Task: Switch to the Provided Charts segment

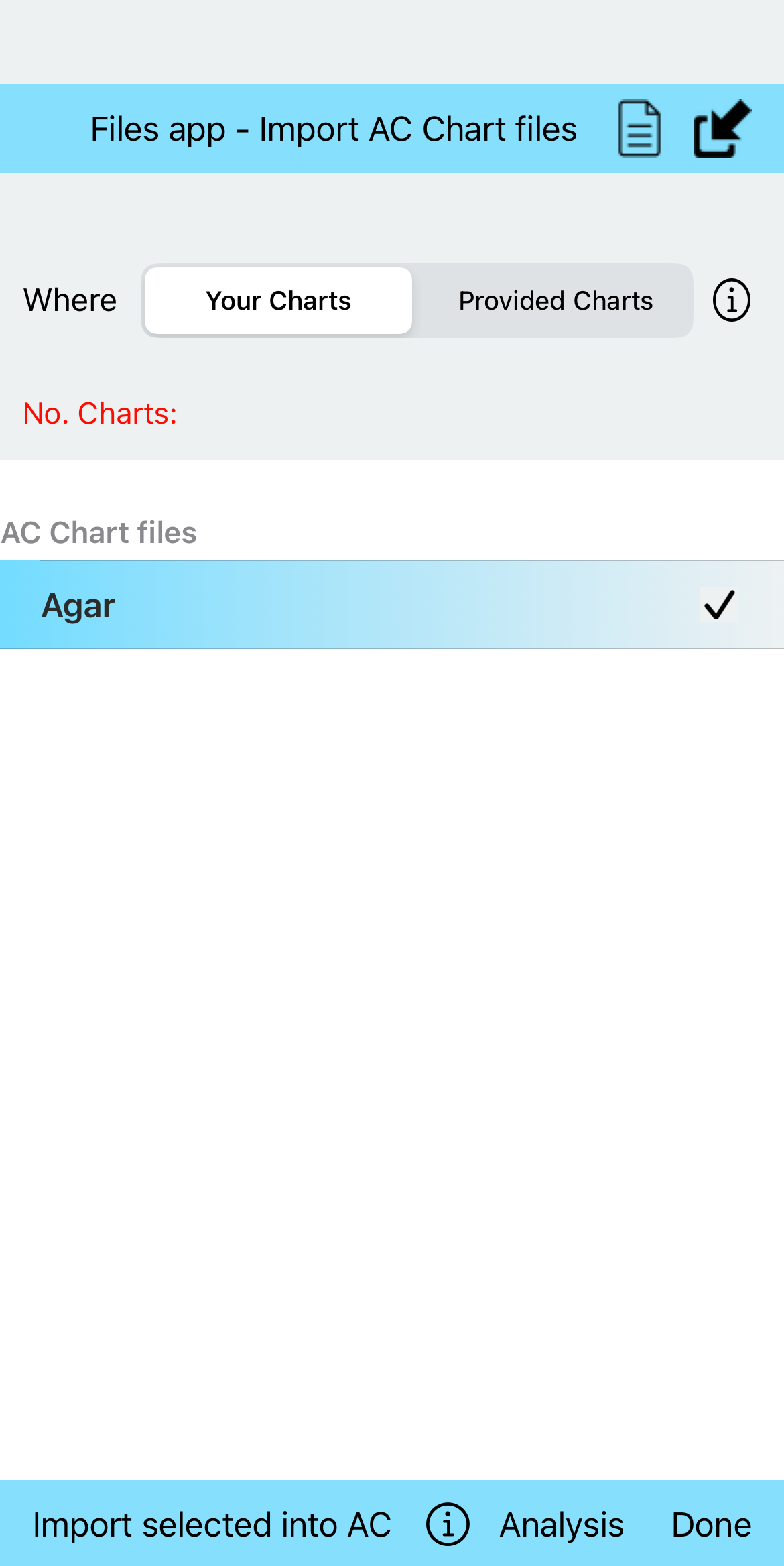Action: (x=555, y=301)
